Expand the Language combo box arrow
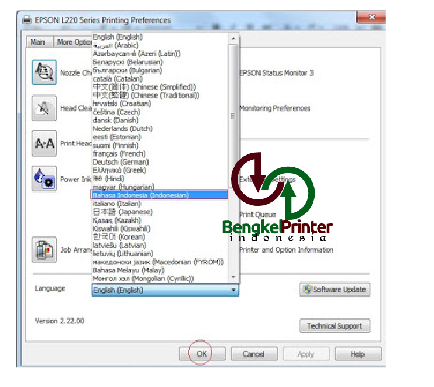Viewport: 434px width, 387px height. pyautogui.click(x=233, y=290)
